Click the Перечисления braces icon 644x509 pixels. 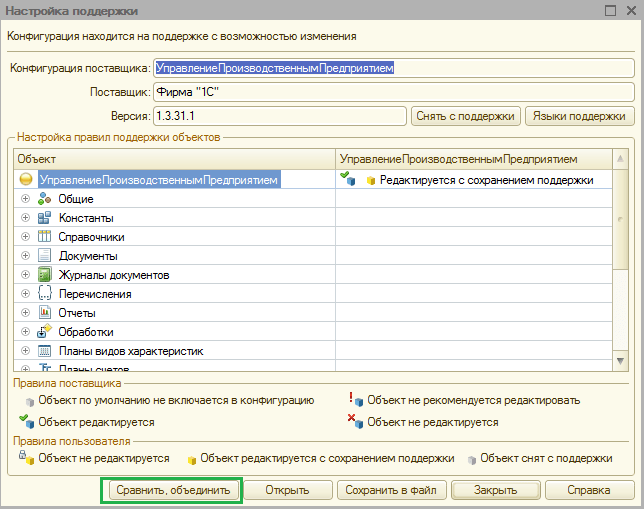(44, 293)
